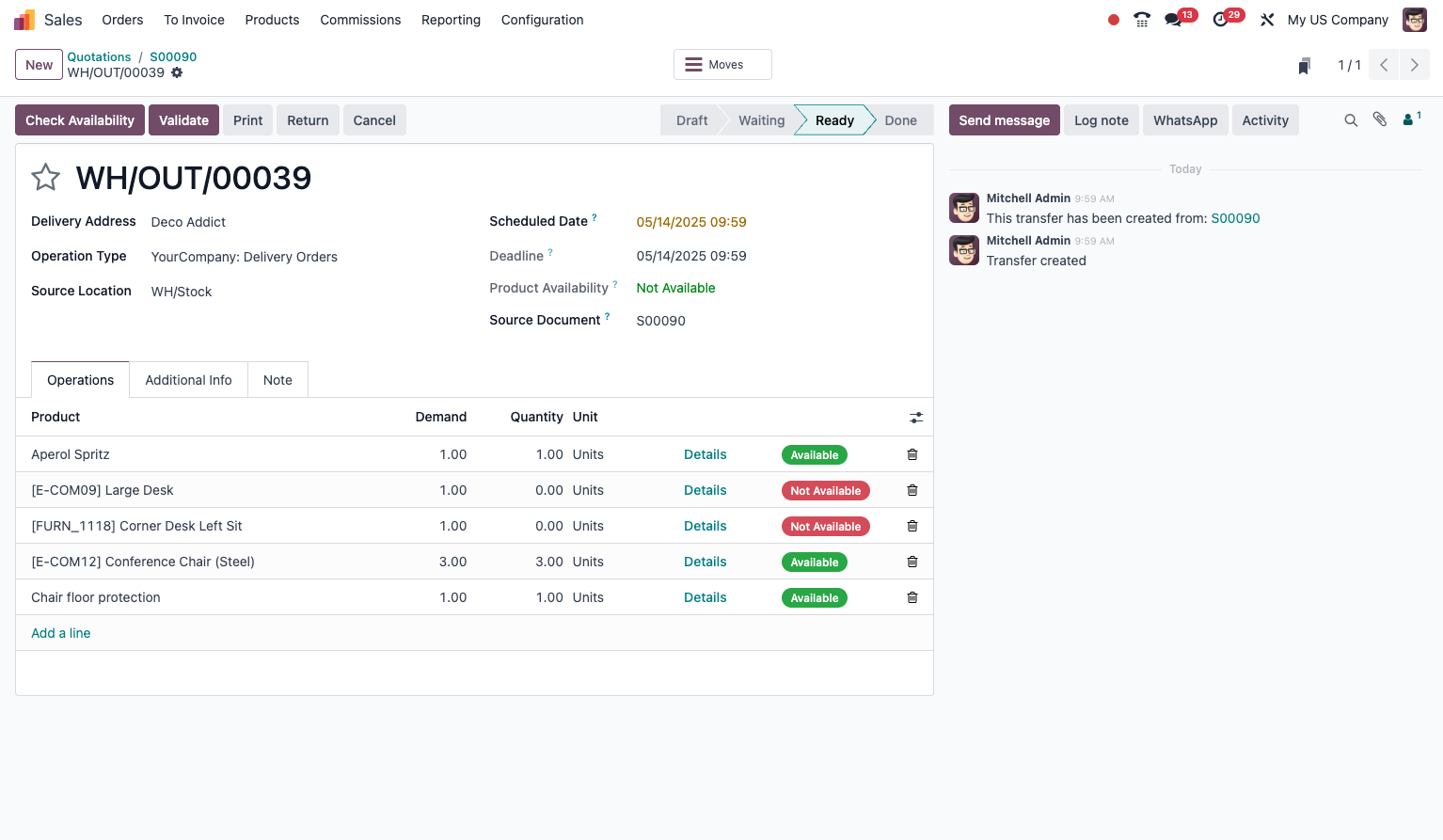Delete the Aperol Spritz line with trash icon
The height and width of the screenshot is (840, 1443).
tap(912, 454)
